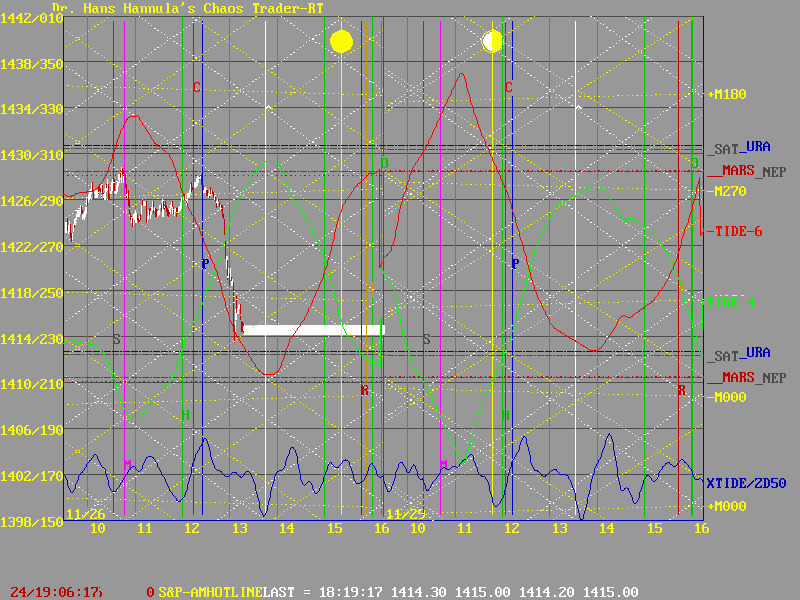Click the 1398/150 price axis label
Screen dimensions: 800x600
point(32,522)
